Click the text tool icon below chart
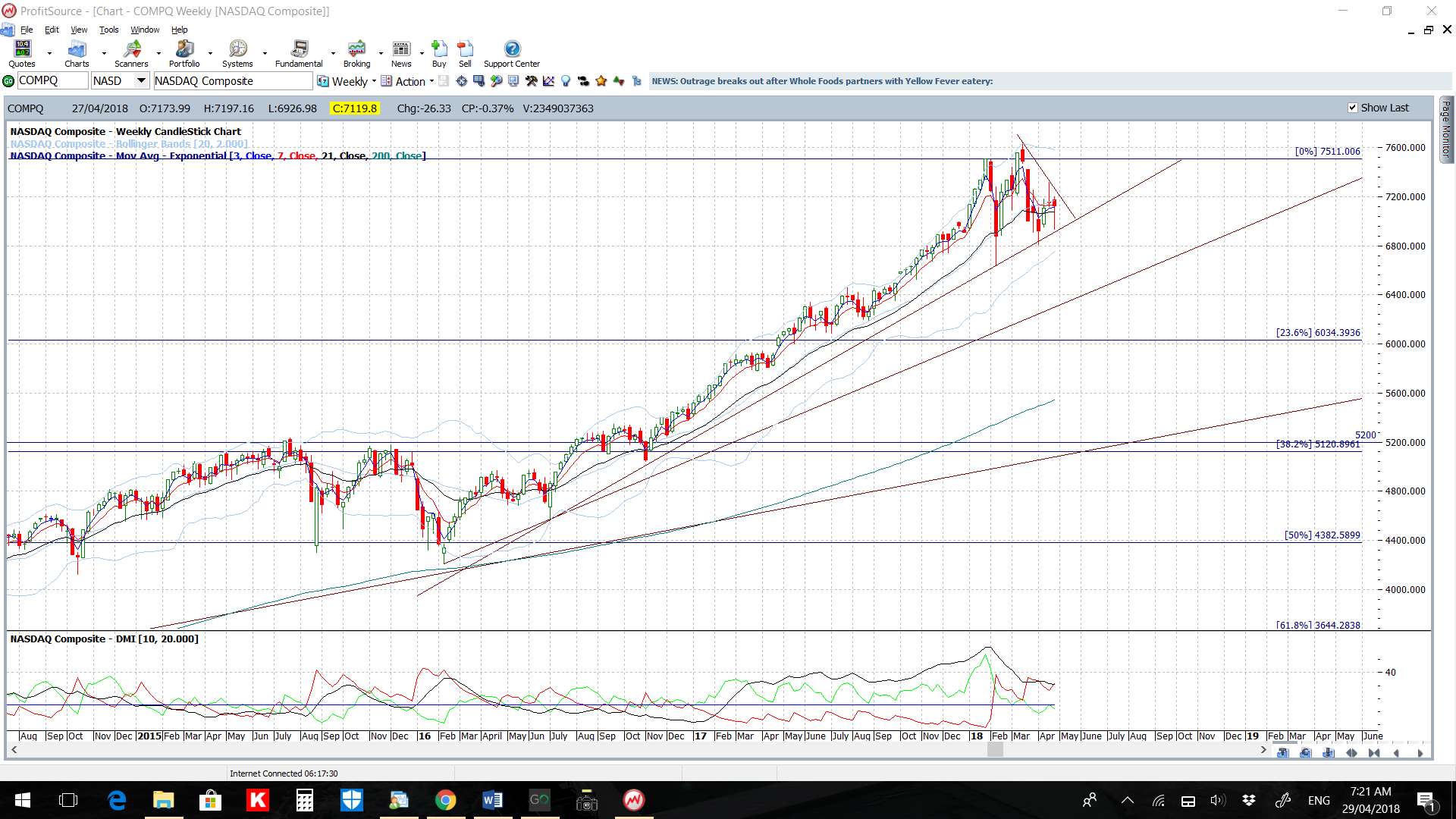Viewport: 1456px width, 819px height. click(1283, 753)
